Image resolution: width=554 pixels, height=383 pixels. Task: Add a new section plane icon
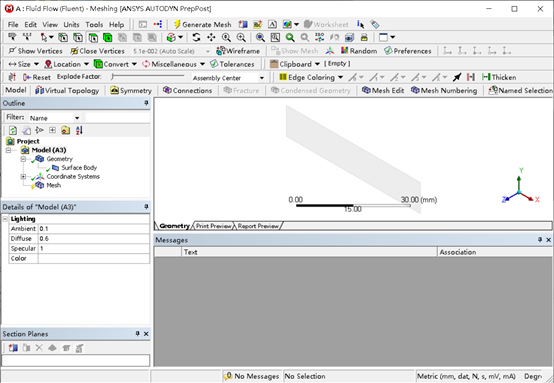13,348
